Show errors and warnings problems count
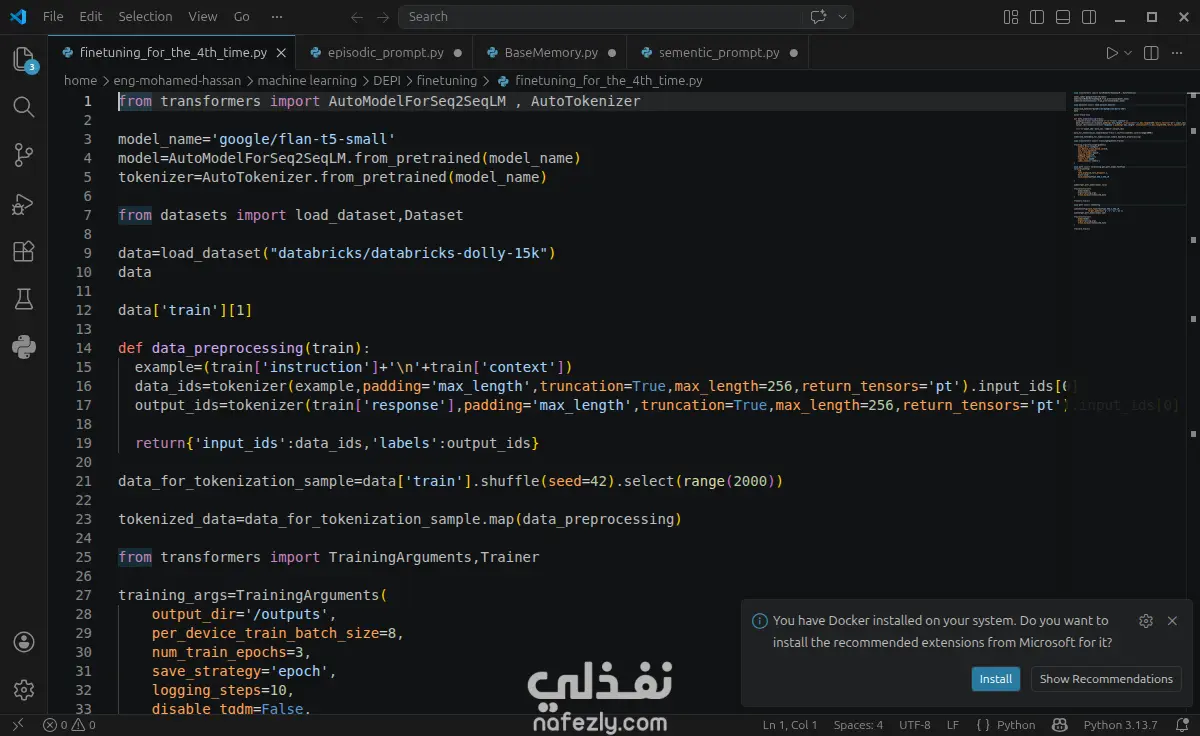Viewport: 1200px width, 736px height. 69,725
